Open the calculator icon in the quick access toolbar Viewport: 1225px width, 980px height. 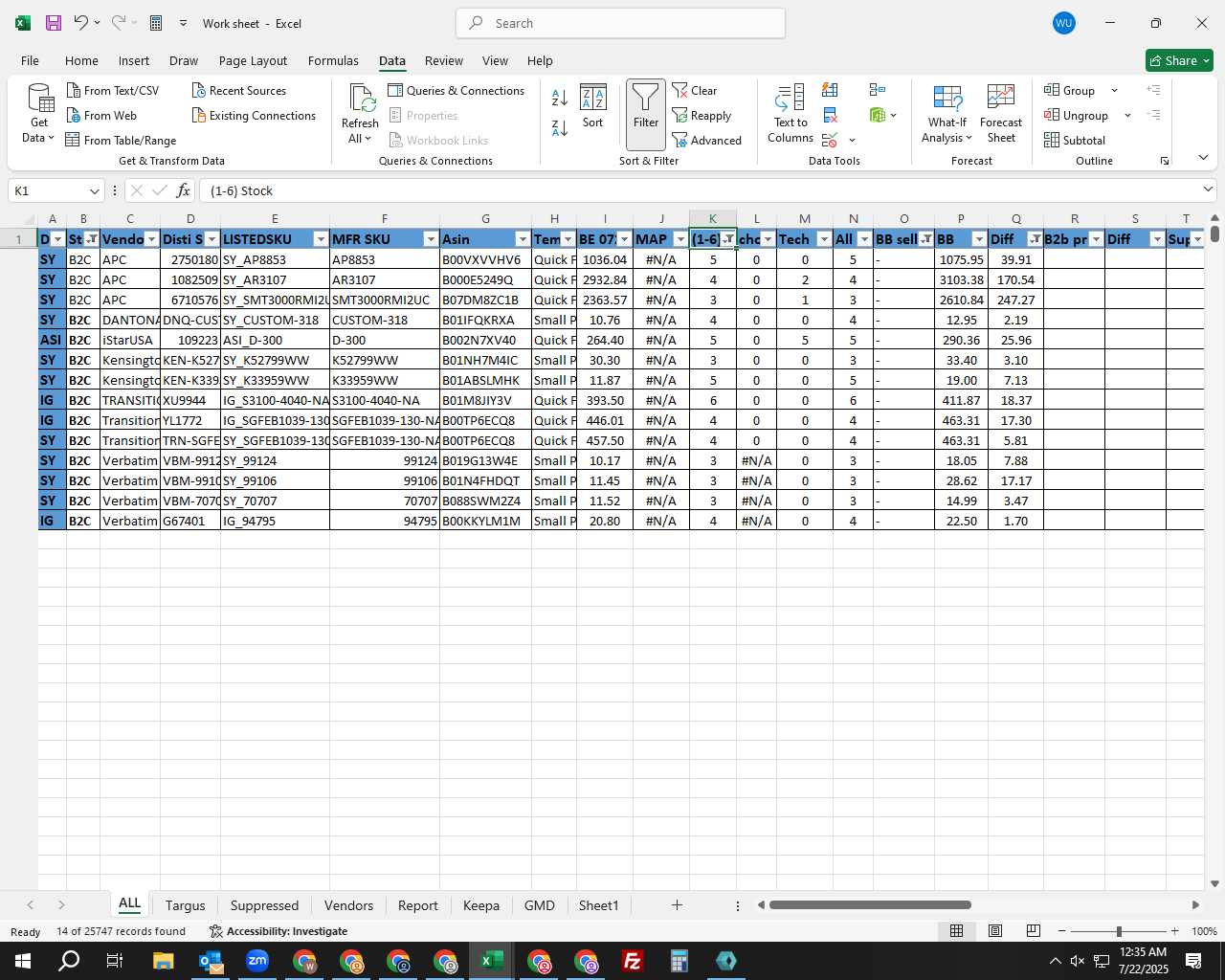(x=156, y=23)
